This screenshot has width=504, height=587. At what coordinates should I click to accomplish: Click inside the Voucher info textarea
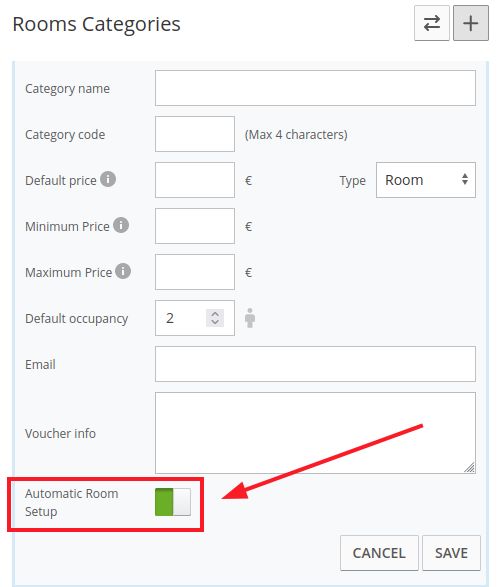(315, 433)
